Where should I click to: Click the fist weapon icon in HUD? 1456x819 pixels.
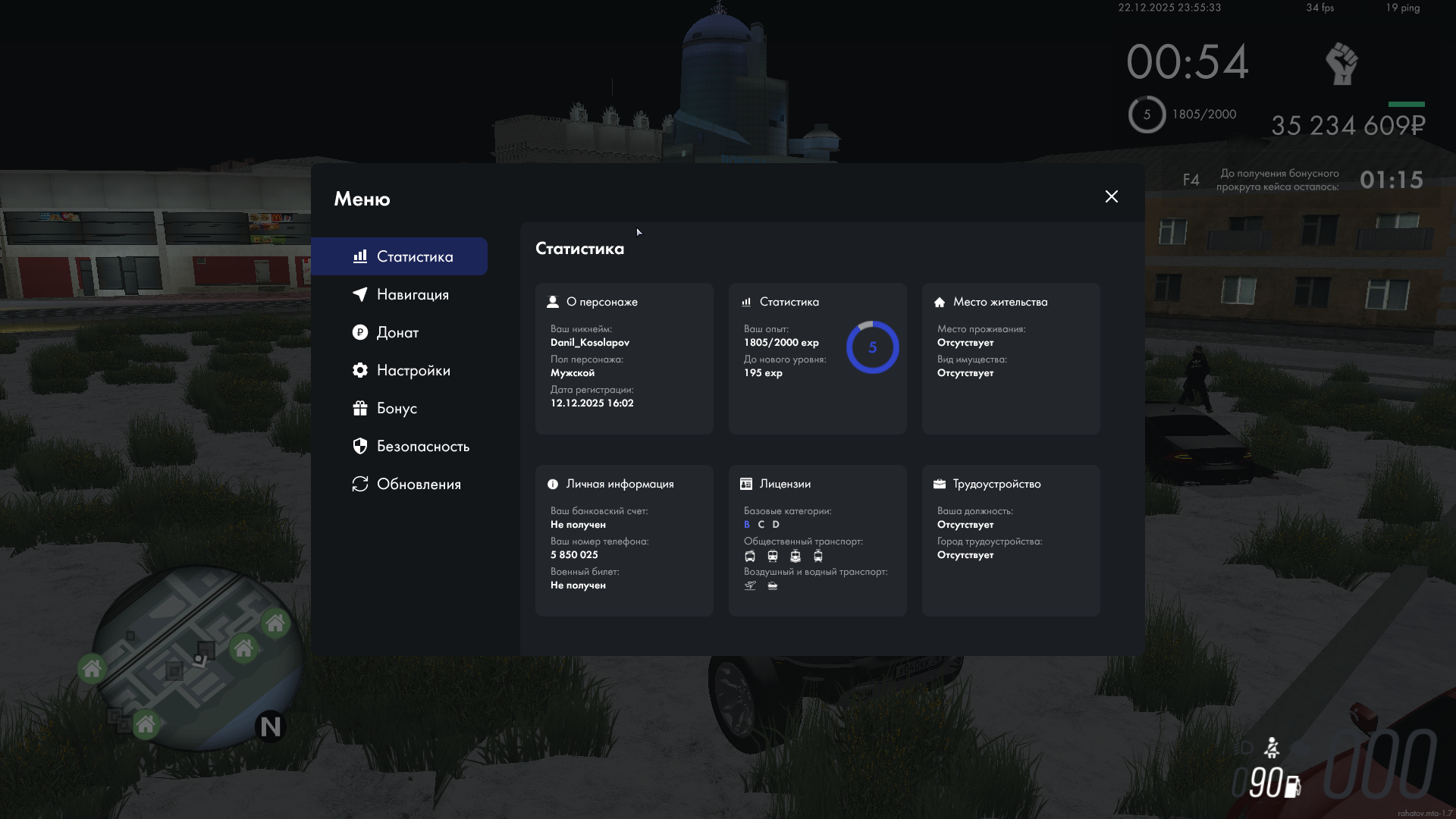[x=1341, y=63]
